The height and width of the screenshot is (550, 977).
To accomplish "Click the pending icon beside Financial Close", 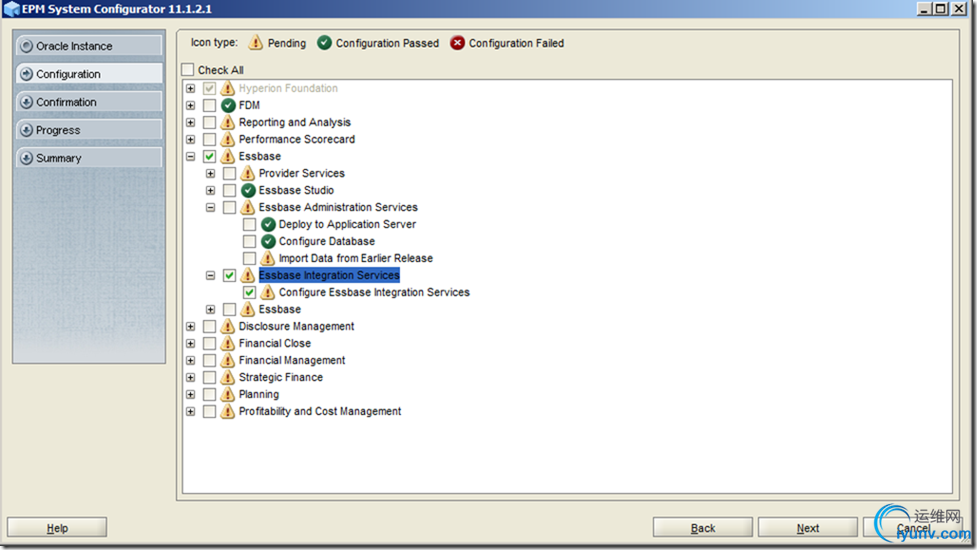I will coord(228,343).
